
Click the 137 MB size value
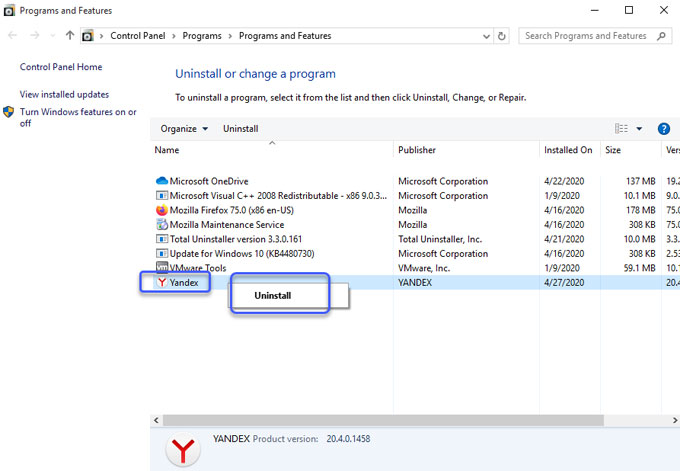(640, 181)
